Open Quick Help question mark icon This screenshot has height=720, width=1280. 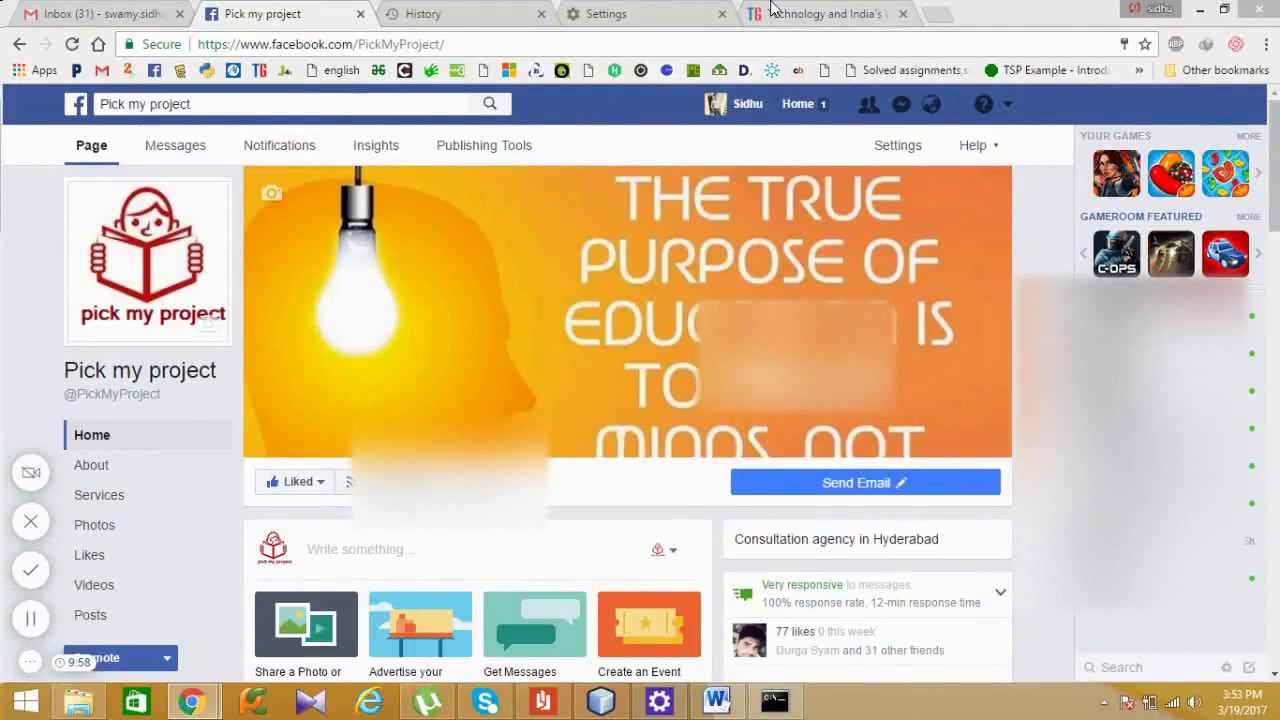click(984, 104)
